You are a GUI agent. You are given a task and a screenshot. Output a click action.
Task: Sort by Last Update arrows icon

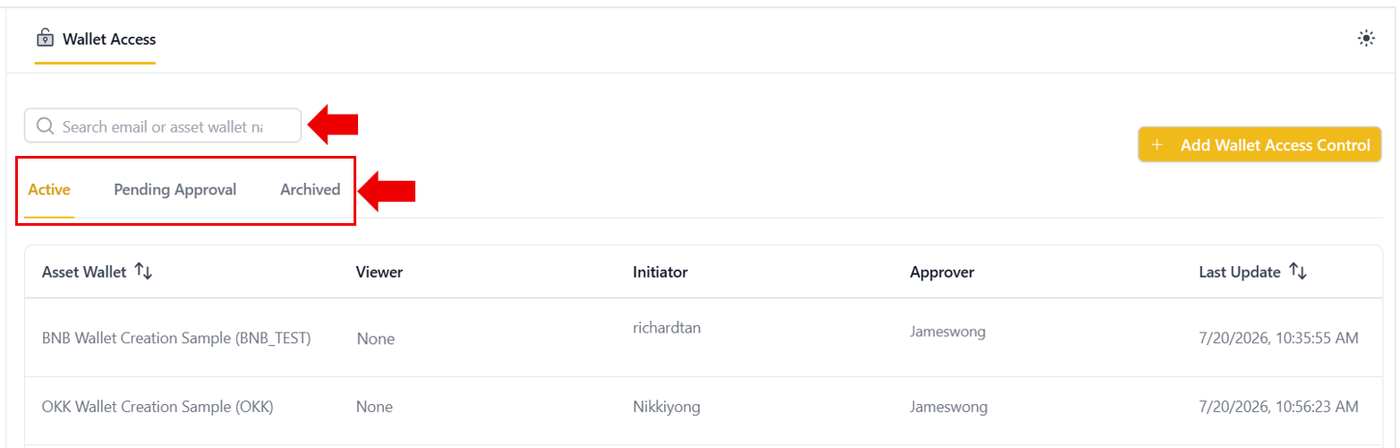point(1298,271)
